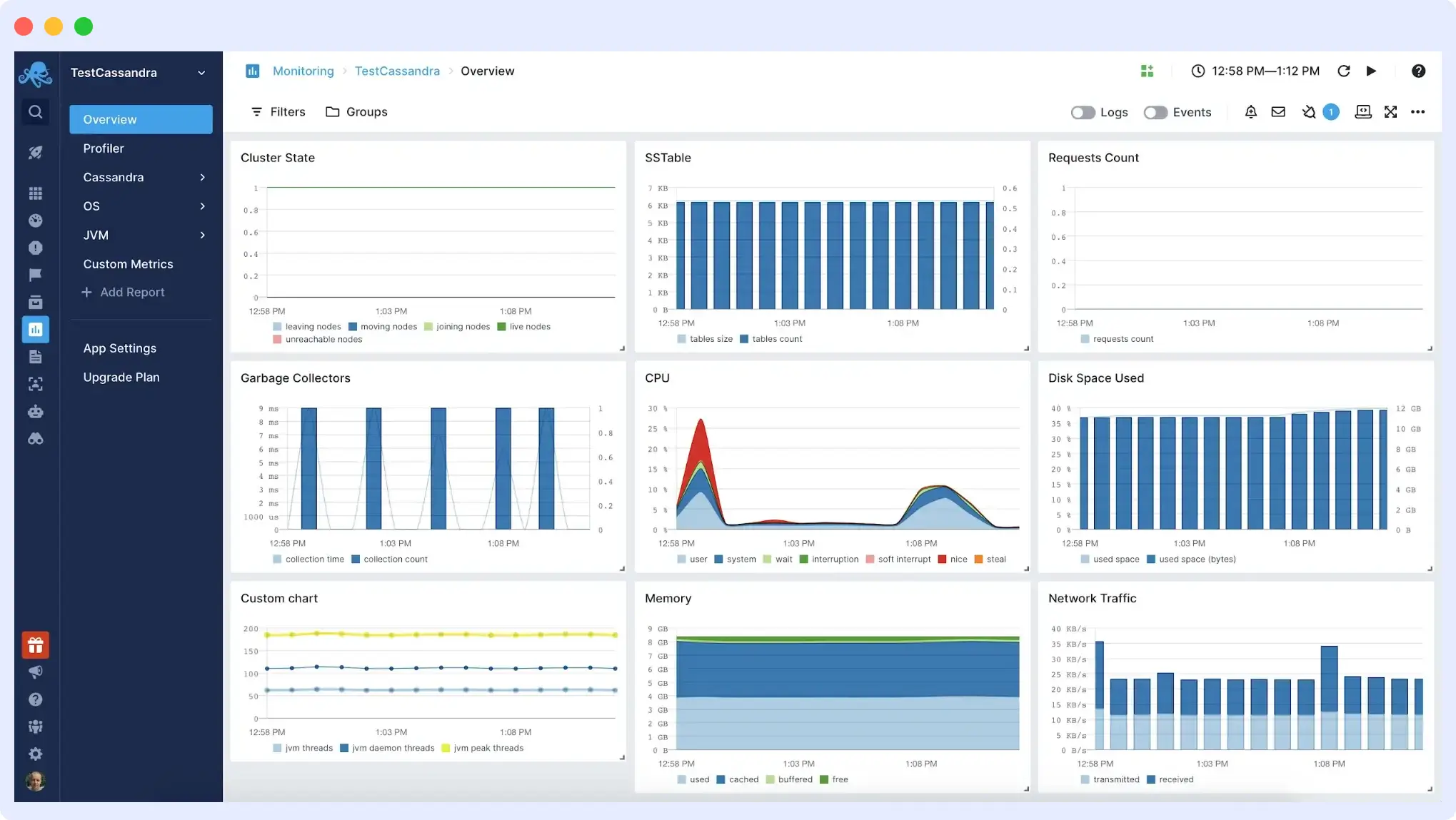Open Custom Metrics in the sidebar menu
Image resolution: width=1456 pixels, height=820 pixels.
(128, 263)
